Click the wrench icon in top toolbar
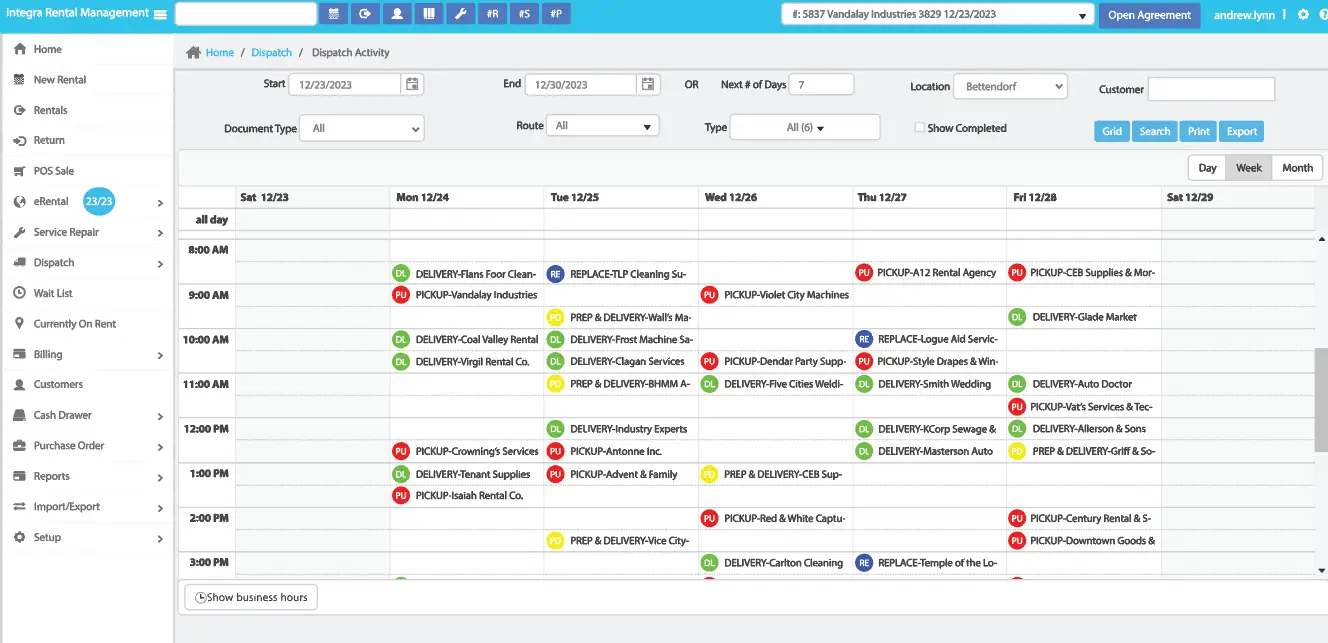Viewport: 1328px width, 643px height. point(459,14)
